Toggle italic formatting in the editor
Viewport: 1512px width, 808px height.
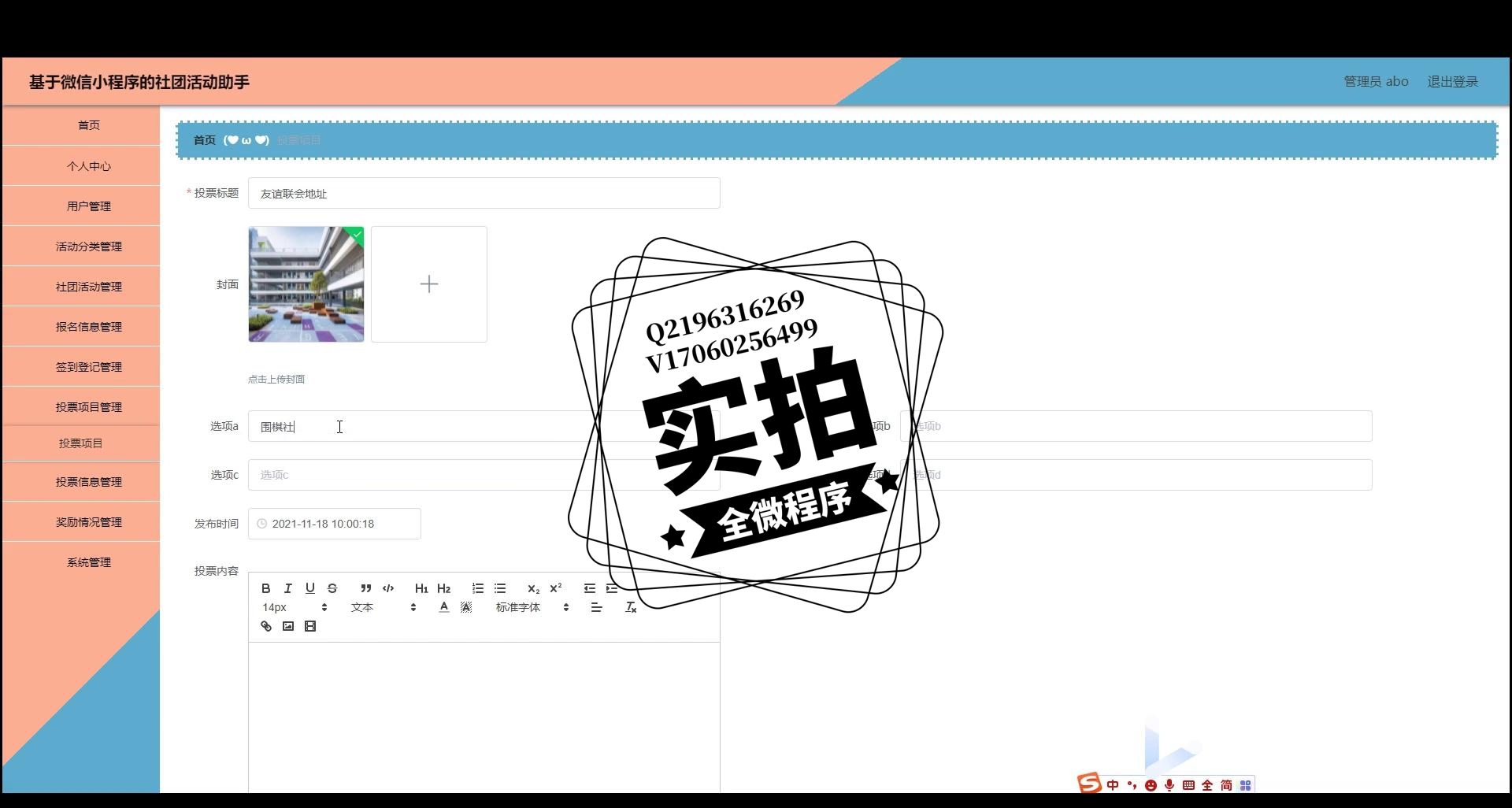(x=288, y=588)
